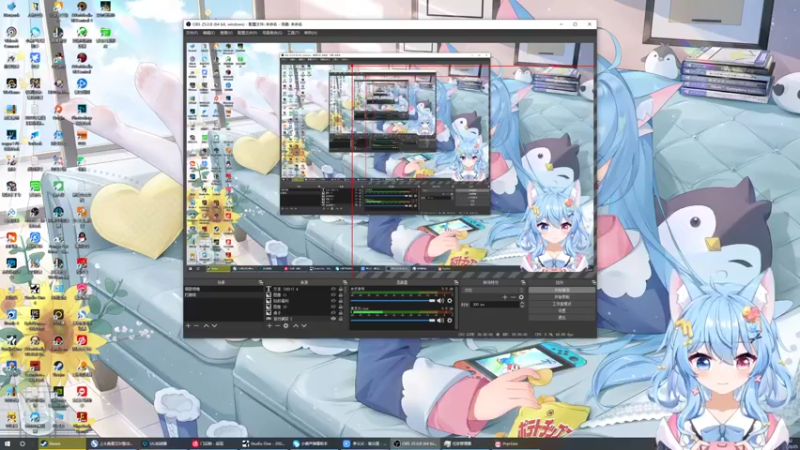Add a new source with the Sources plus icon
This screenshot has height=450, width=800.
269,326
